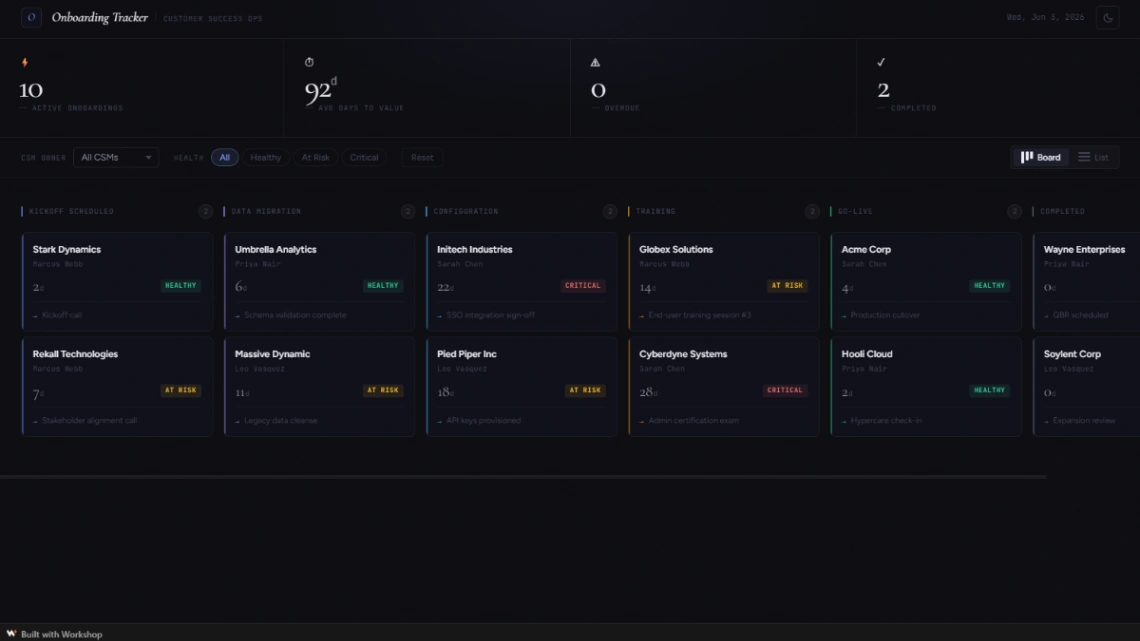
Task: Click the Go-Live count badge
Action: [x=1014, y=211]
